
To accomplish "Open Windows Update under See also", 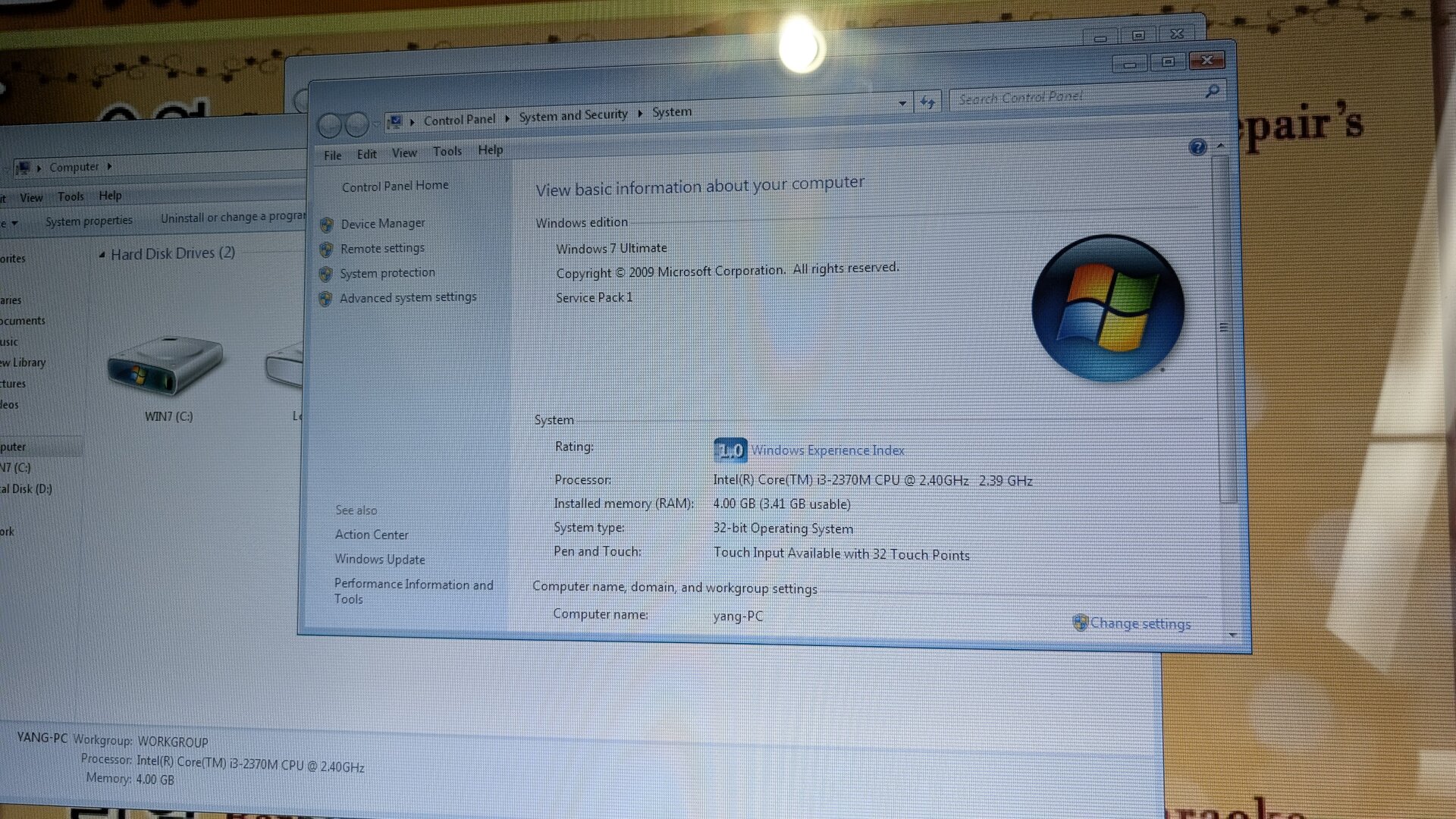I will [380, 560].
